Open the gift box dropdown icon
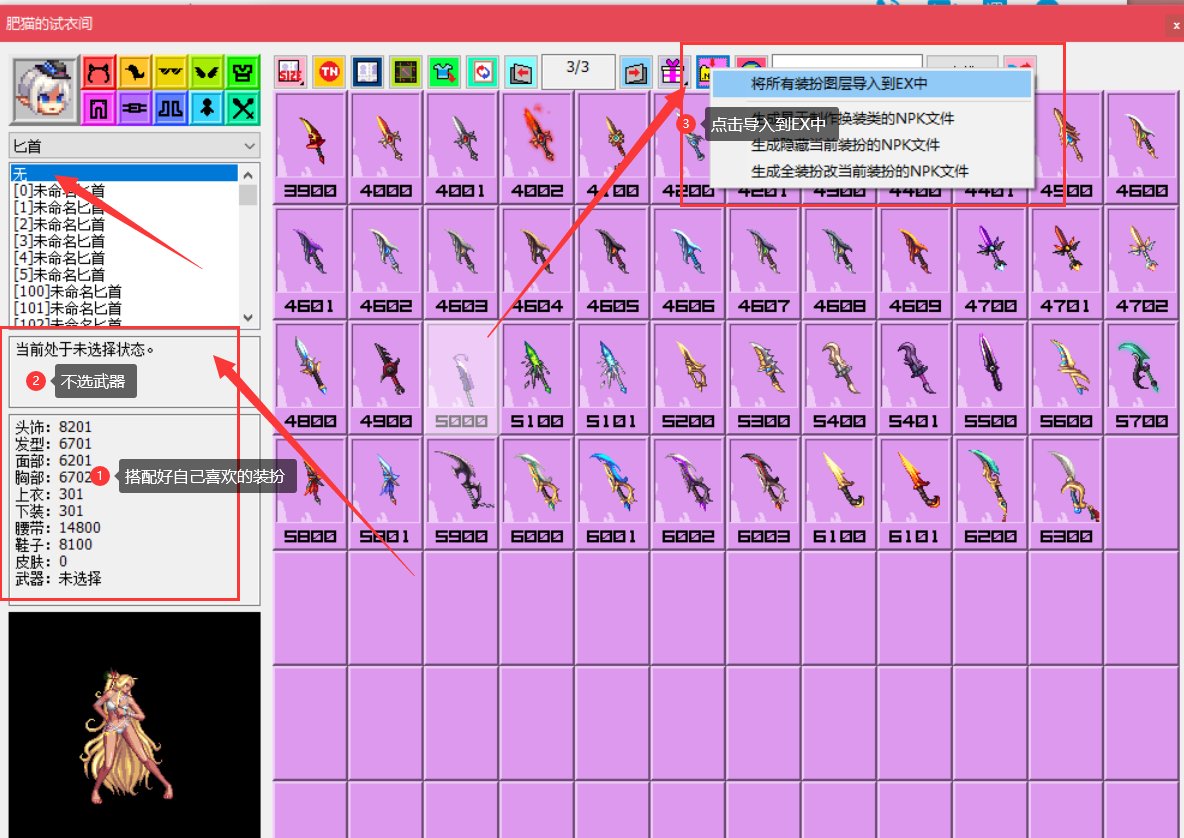1184x838 pixels. pyautogui.click(x=674, y=72)
